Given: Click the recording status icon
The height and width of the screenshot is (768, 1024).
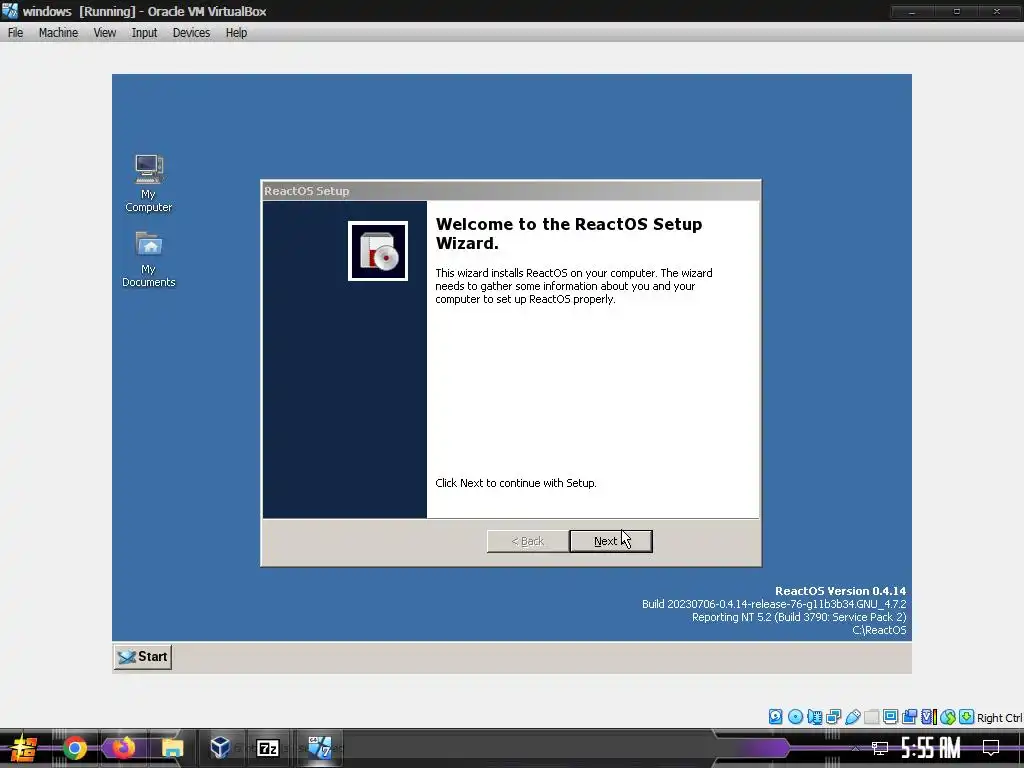Looking at the screenshot, I should (x=909, y=716).
